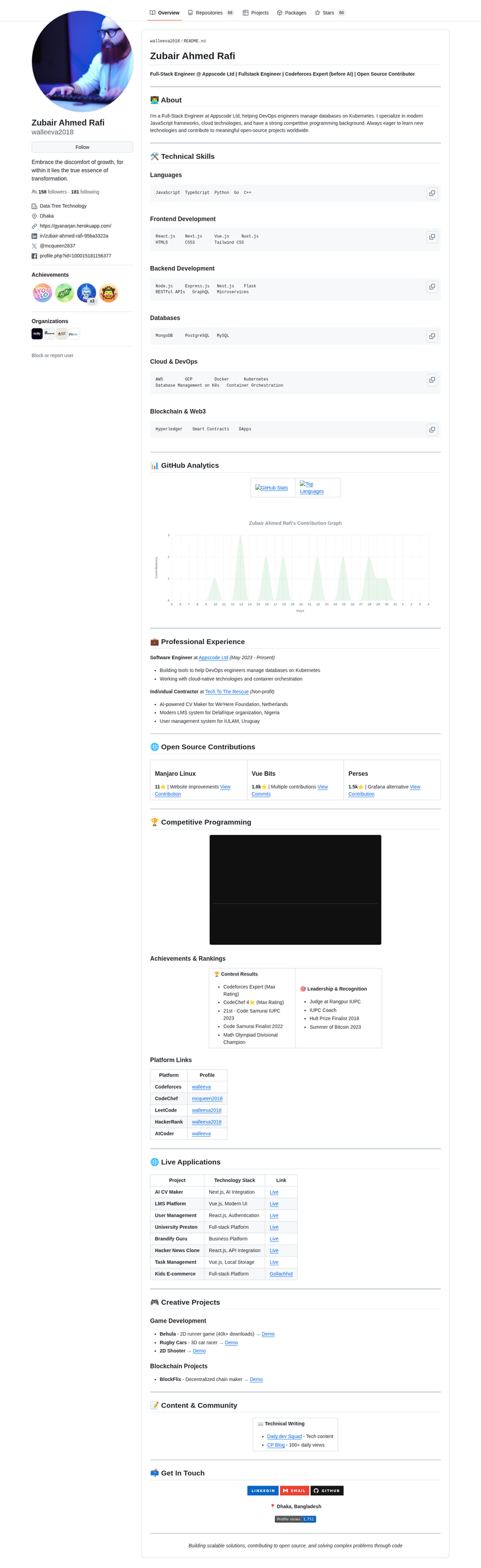Click the Email badge in Get In Touch

pos(295,1490)
